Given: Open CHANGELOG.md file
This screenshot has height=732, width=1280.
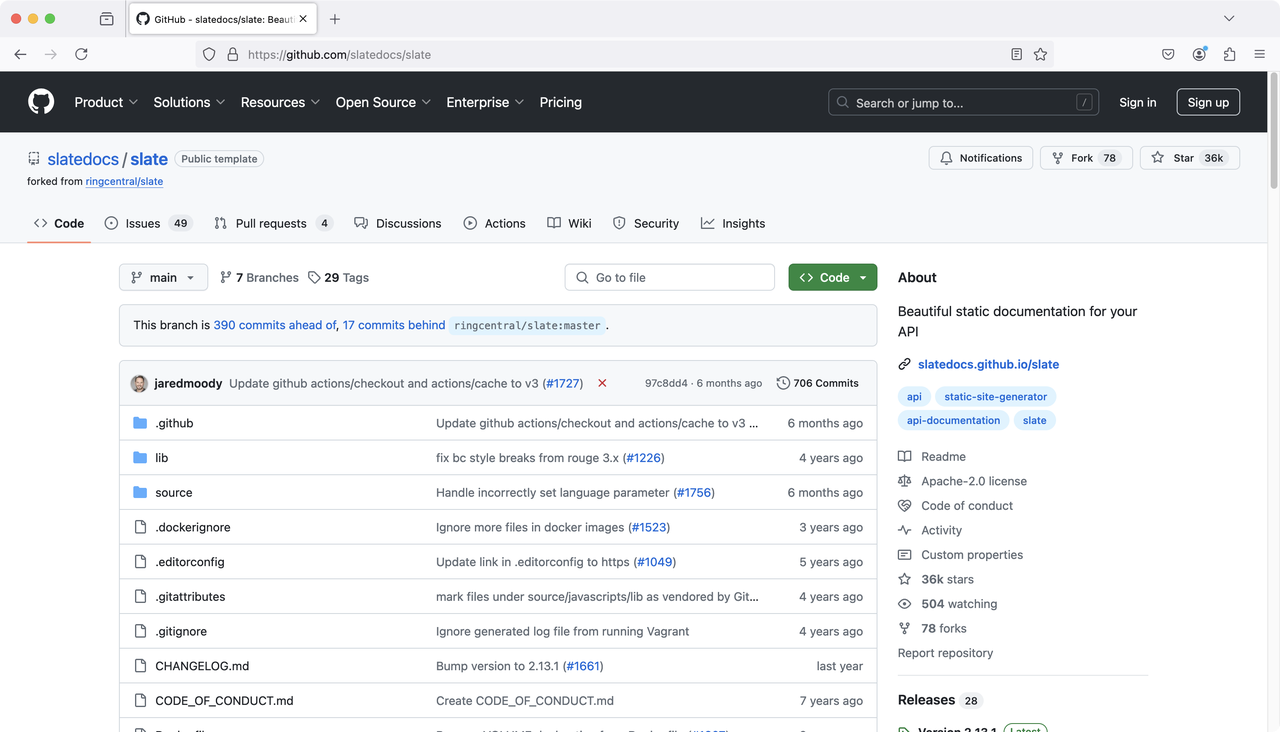Looking at the screenshot, I should click(x=202, y=666).
